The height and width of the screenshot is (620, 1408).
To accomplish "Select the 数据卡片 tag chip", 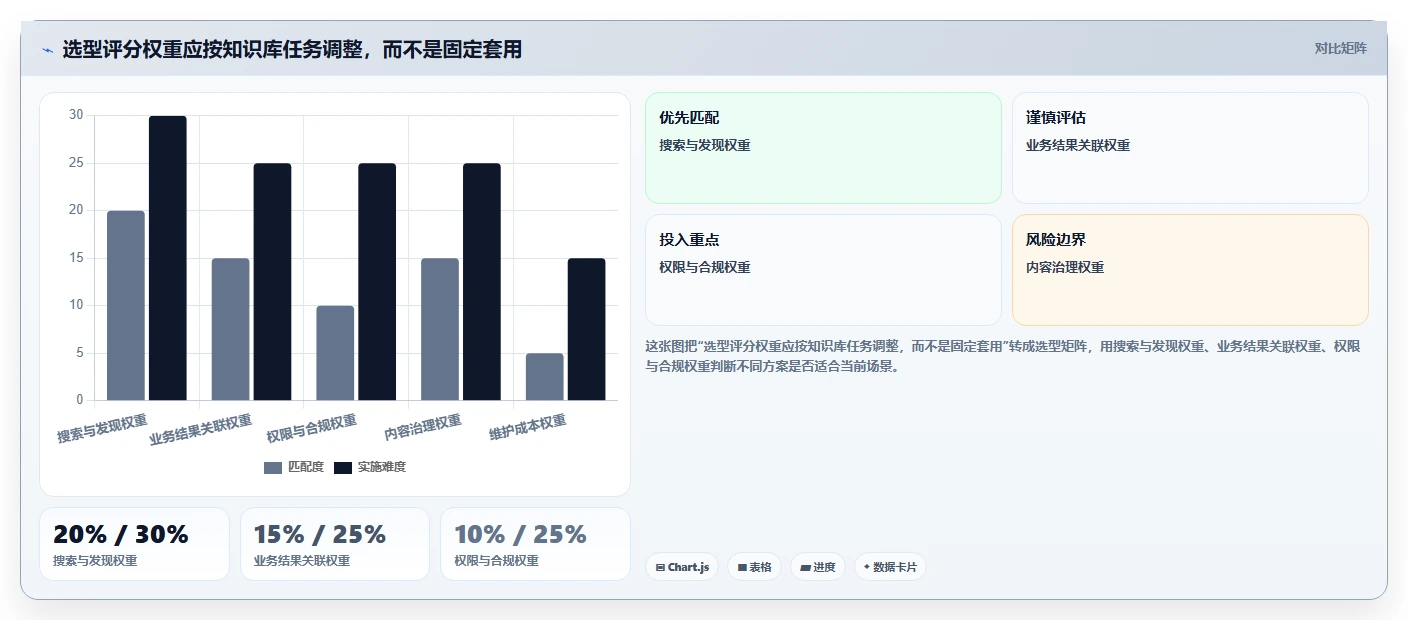I will [890, 567].
